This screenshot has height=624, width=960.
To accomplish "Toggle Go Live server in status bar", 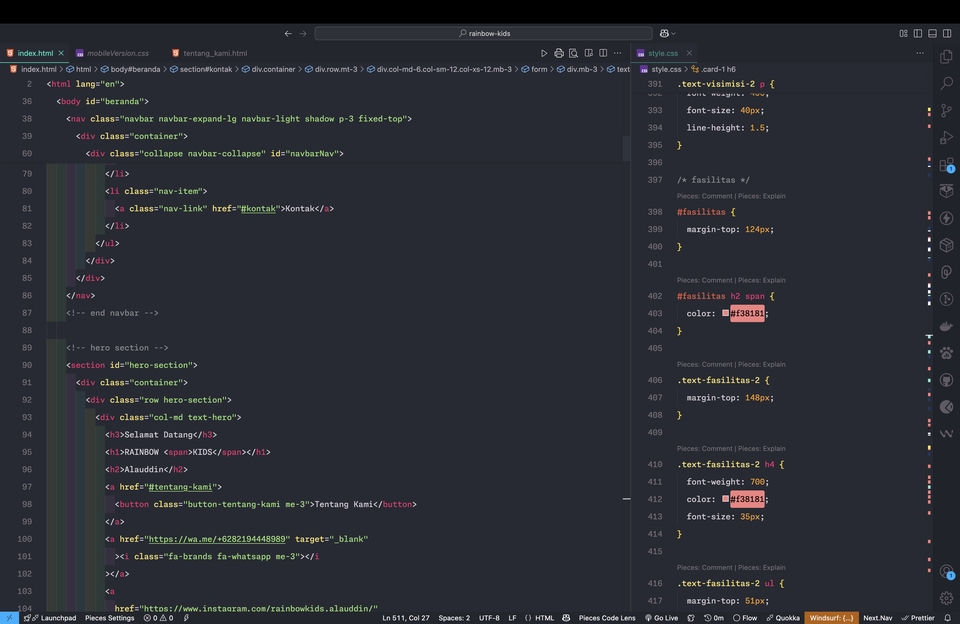I will 661,618.
